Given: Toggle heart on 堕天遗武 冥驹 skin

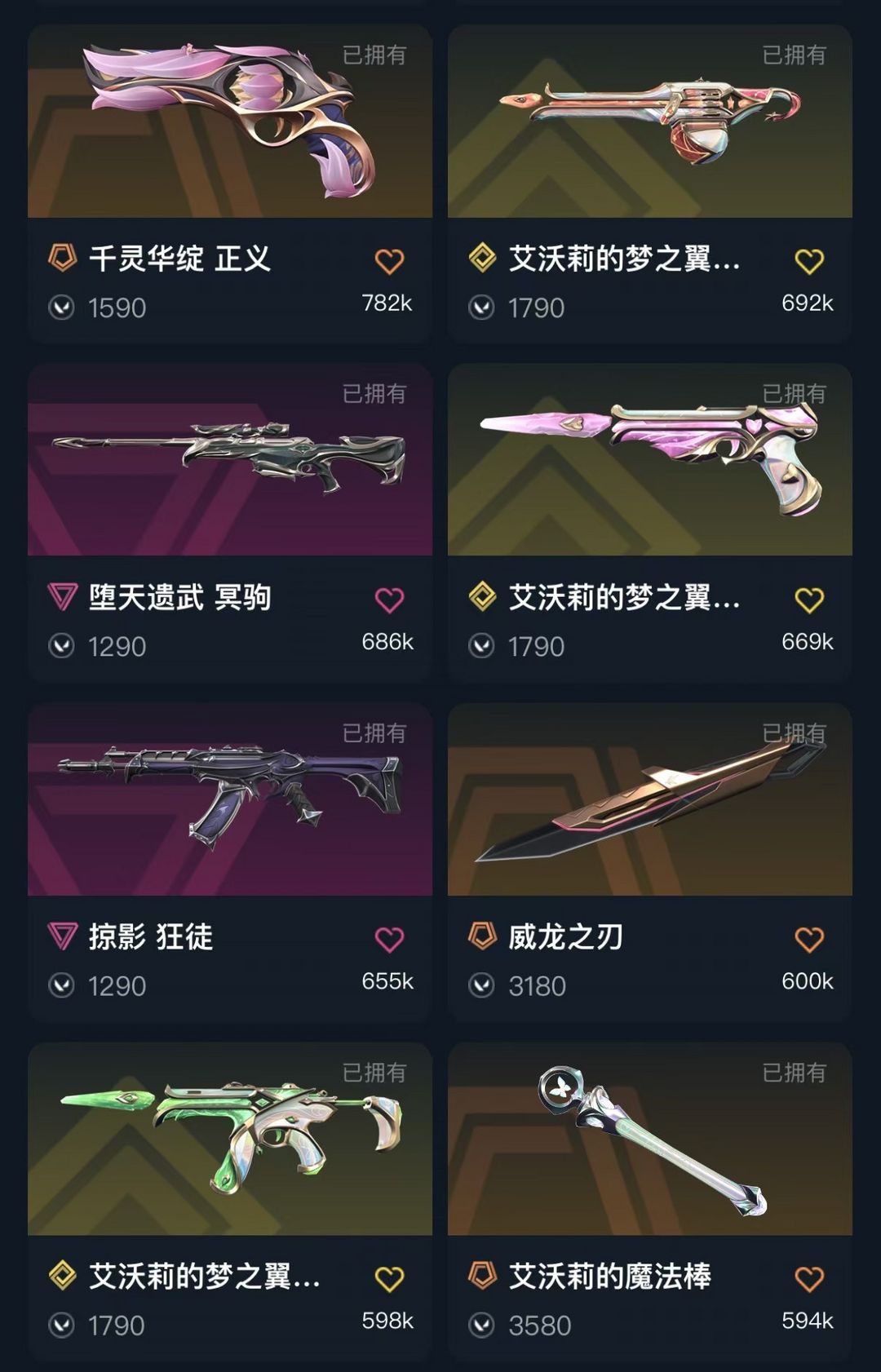Looking at the screenshot, I should [389, 600].
